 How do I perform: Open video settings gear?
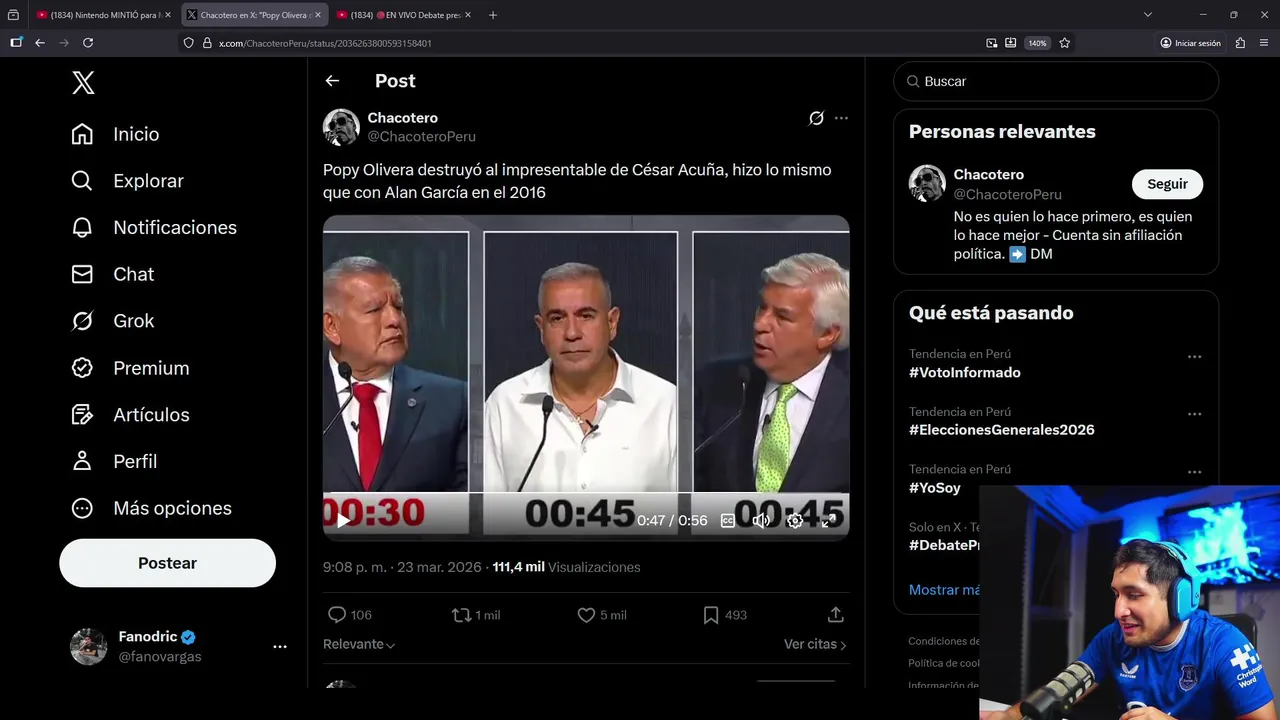795,520
